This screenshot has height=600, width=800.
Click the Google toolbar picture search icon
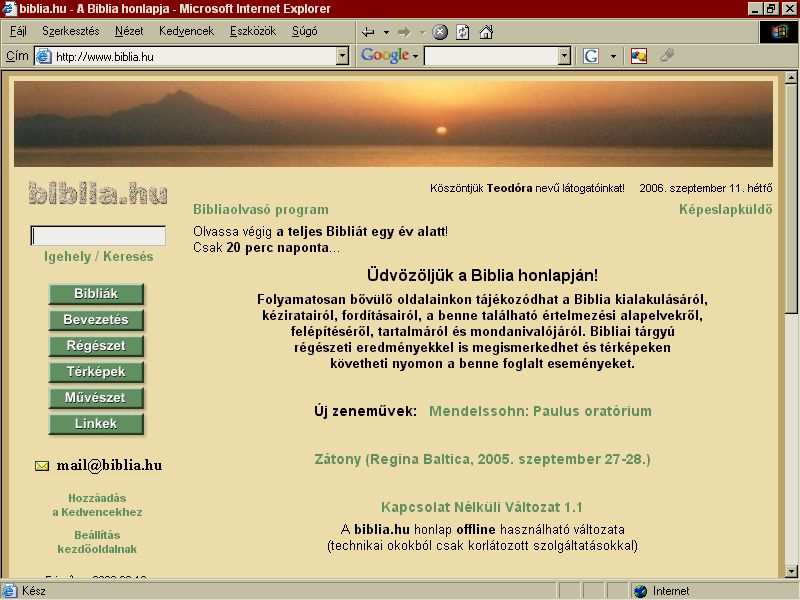(639, 56)
